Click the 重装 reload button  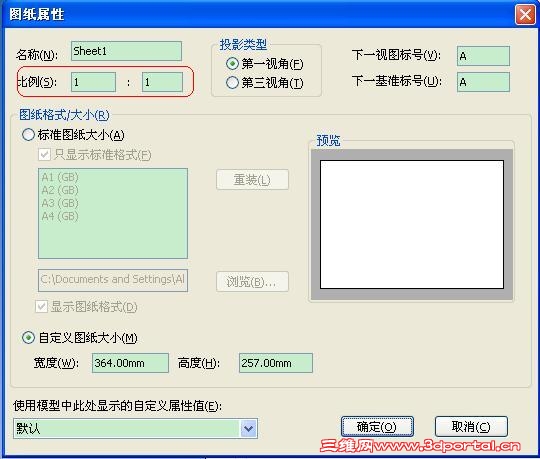coord(252,179)
